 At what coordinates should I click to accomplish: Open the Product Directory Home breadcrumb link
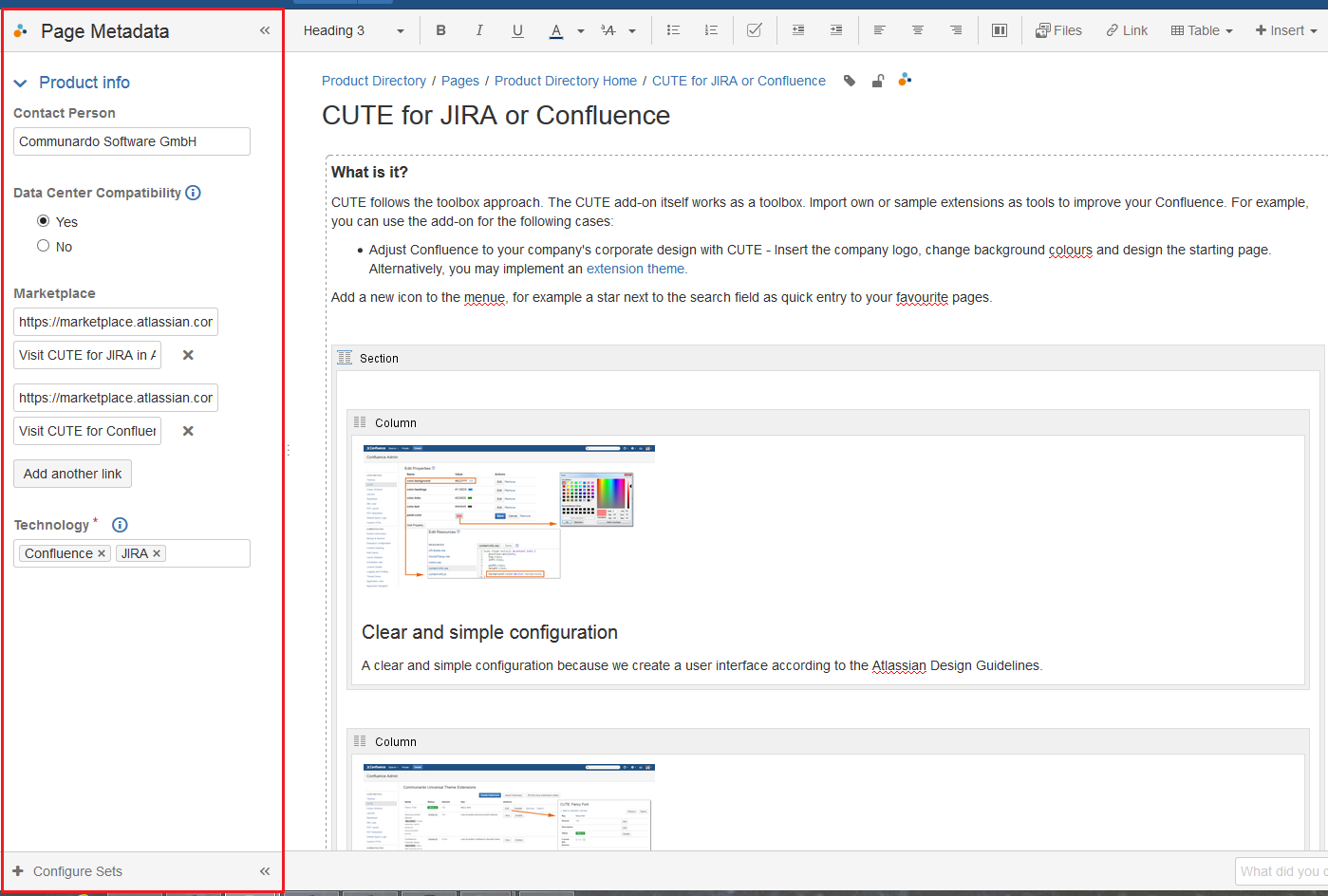(566, 81)
